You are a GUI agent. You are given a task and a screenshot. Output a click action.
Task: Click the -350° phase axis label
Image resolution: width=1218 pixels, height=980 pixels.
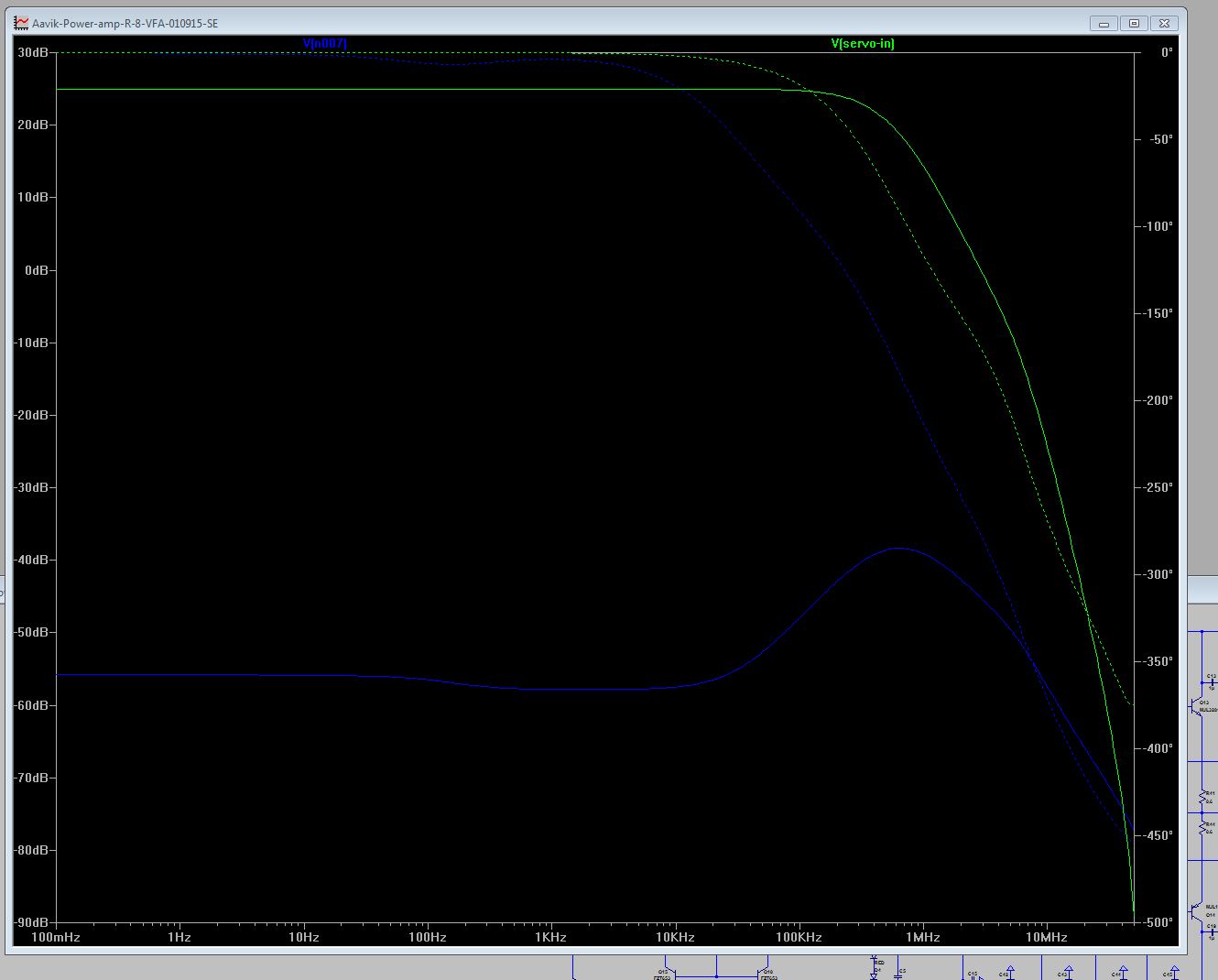coord(1158,661)
